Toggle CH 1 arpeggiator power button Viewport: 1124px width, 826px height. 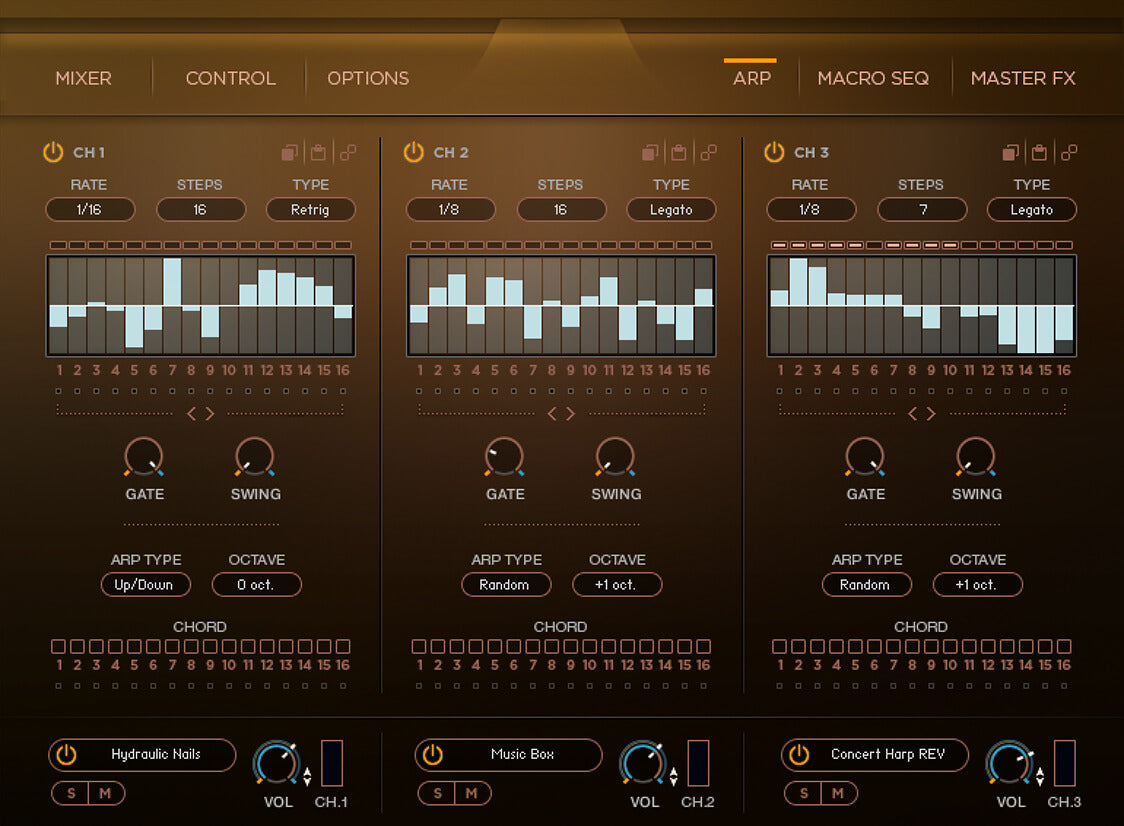coord(53,152)
